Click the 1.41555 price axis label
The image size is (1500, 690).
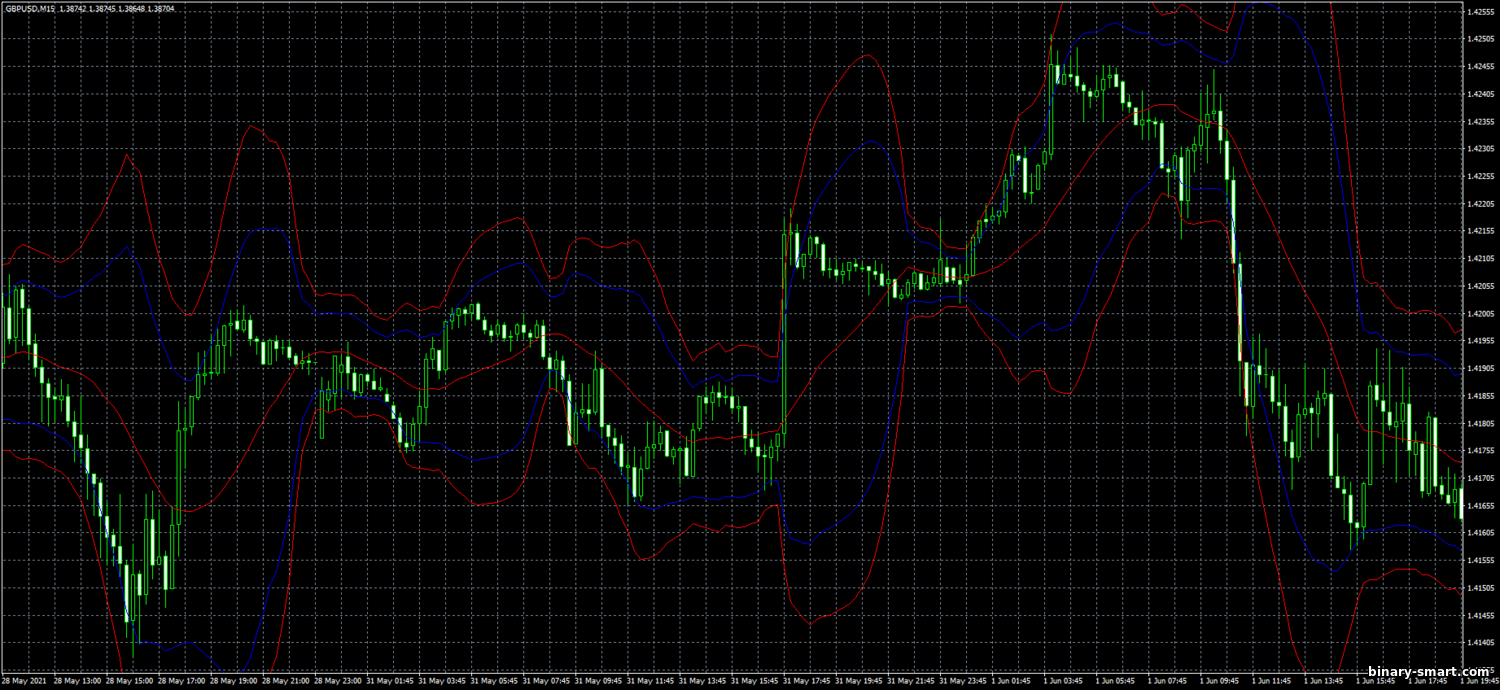[1480, 560]
